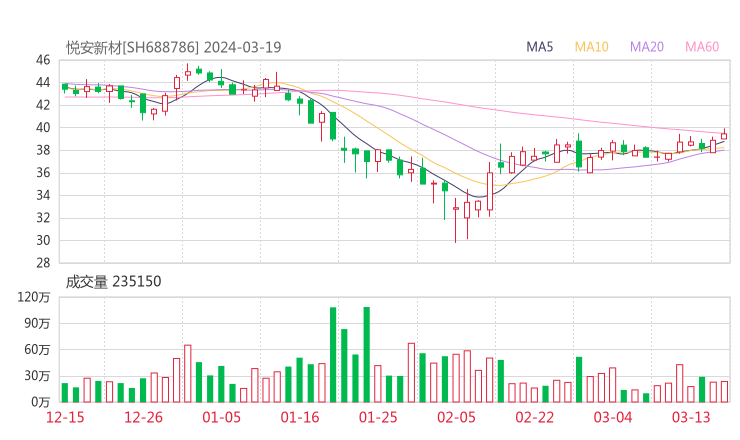Viewport: 740px width, 440px height.
Task: Click the 0万 volume axis label
Action: [x=41, y=402]
